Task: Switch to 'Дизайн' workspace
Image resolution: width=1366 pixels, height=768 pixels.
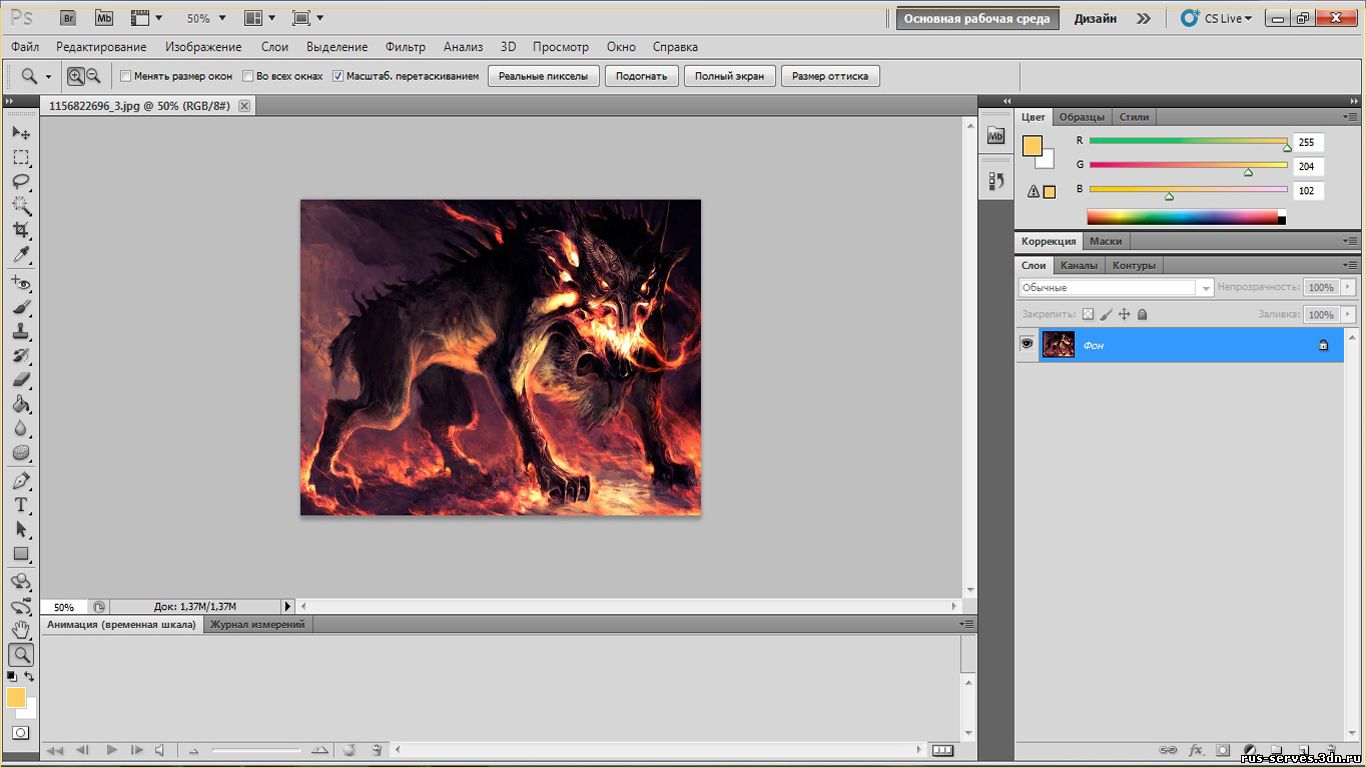Action: pyautogui.click(x=1095, y=18)
